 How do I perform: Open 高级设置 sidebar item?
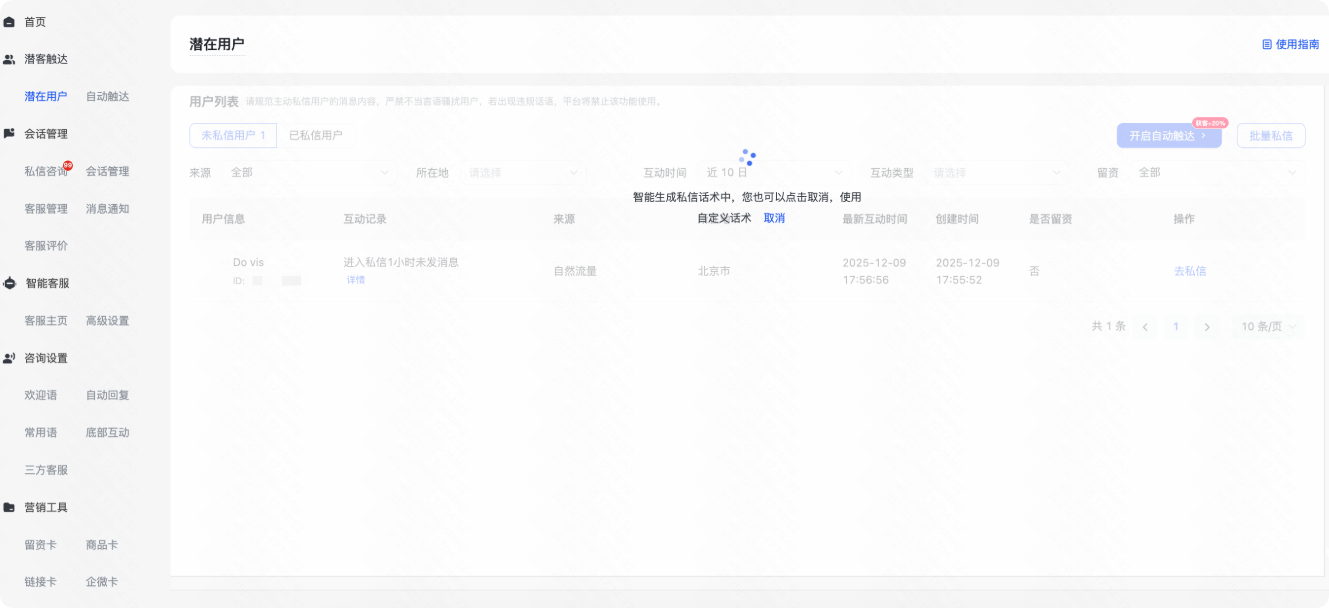point(107,321)
